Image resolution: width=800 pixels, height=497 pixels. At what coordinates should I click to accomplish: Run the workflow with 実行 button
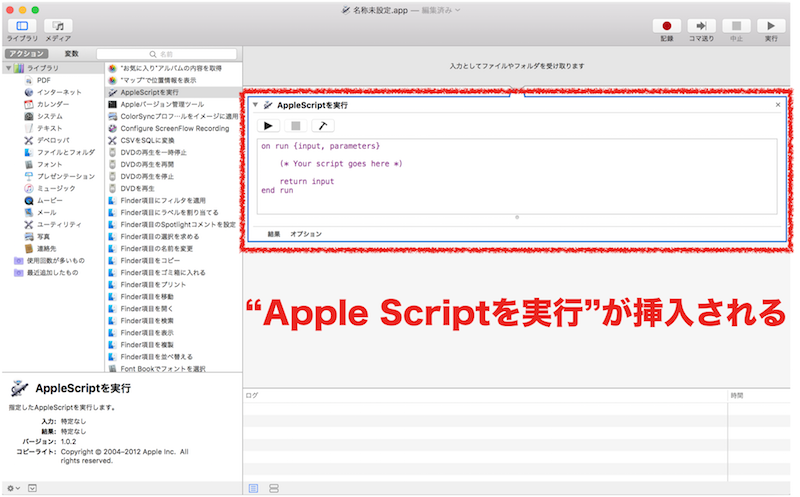(770, 26)
